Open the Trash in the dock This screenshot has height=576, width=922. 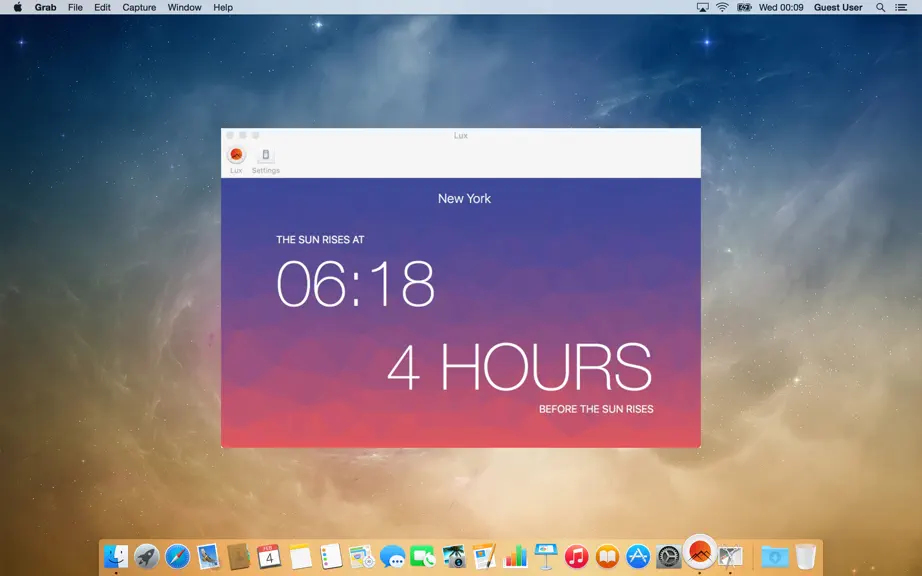coord(805,555)
